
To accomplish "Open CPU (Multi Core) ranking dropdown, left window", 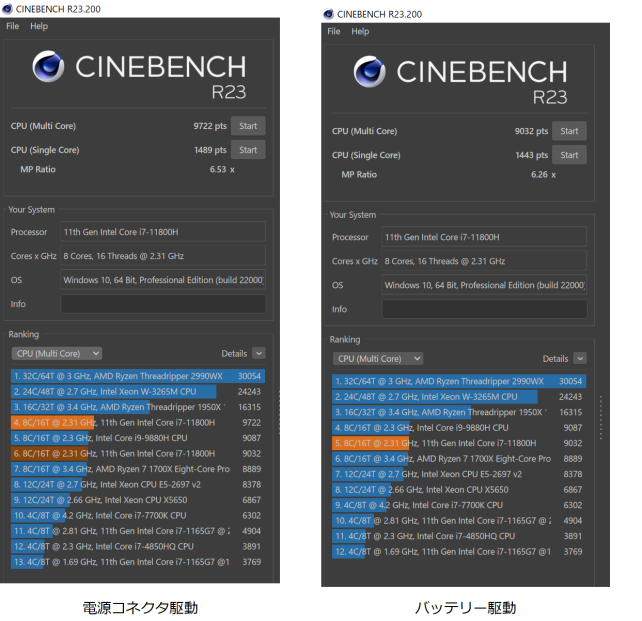I will click(x=57, y=353).
